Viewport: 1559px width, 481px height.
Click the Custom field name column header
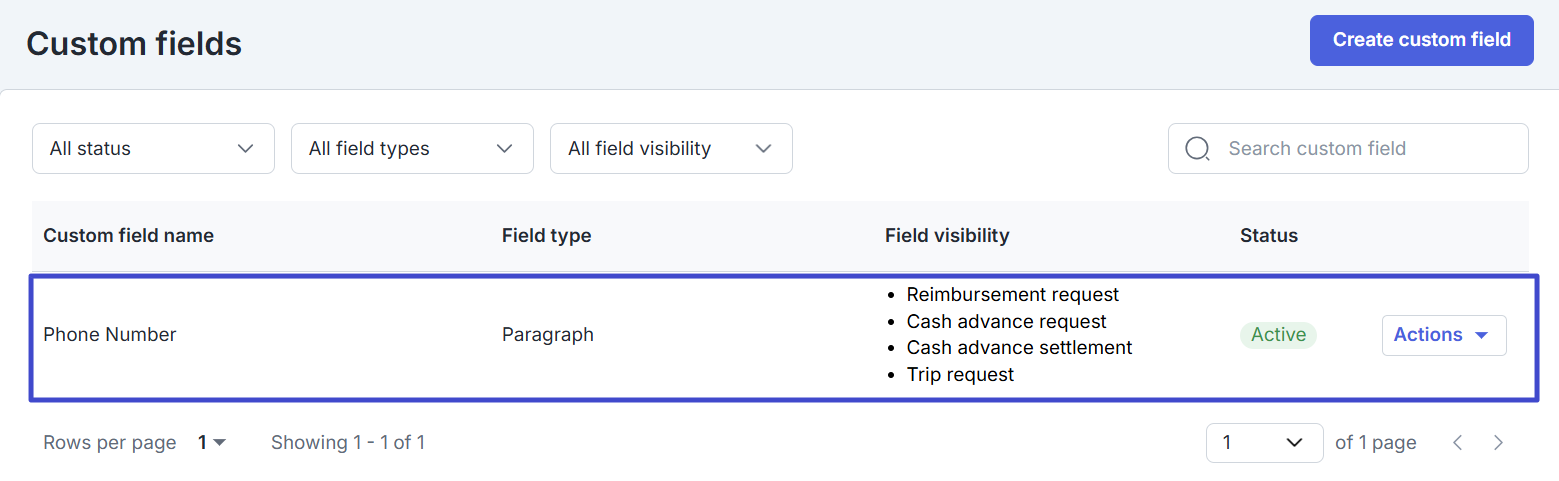(128, 236)
